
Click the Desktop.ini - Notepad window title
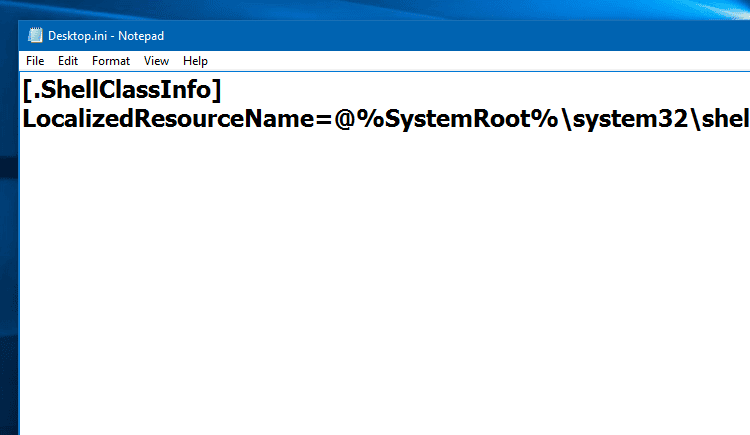[106, 36]
